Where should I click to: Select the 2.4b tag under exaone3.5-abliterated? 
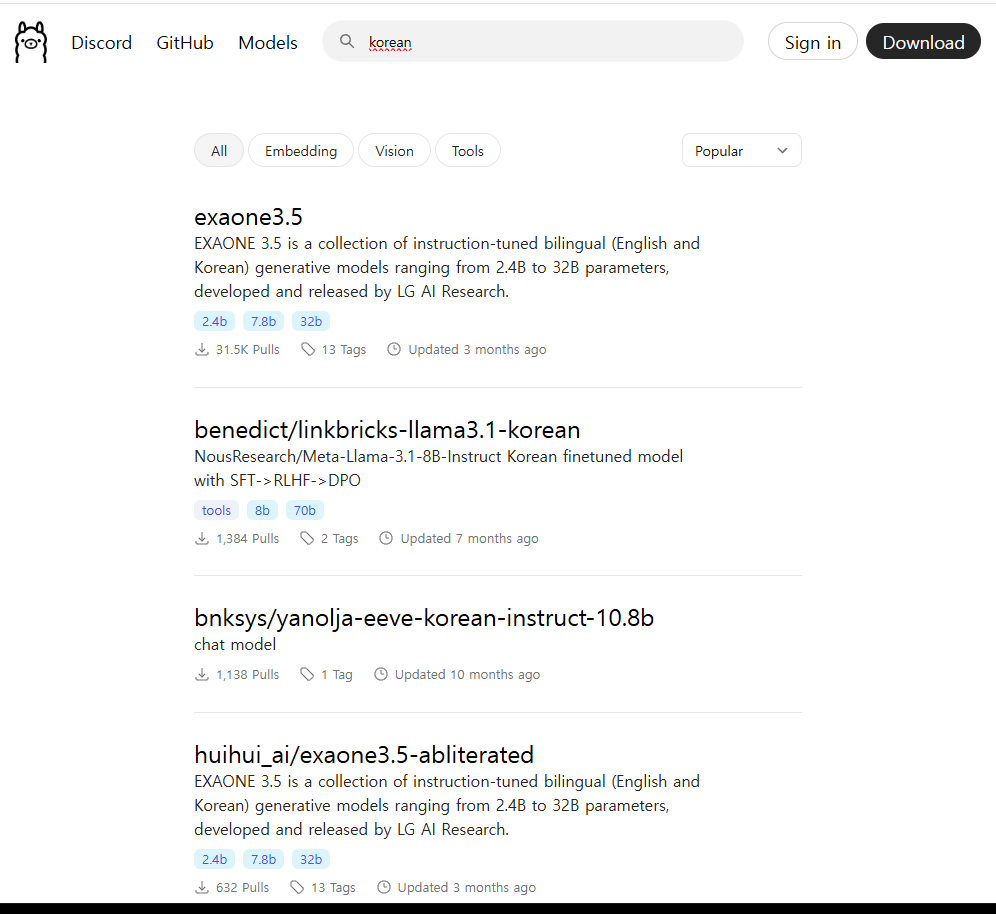(x=215, y=859)
